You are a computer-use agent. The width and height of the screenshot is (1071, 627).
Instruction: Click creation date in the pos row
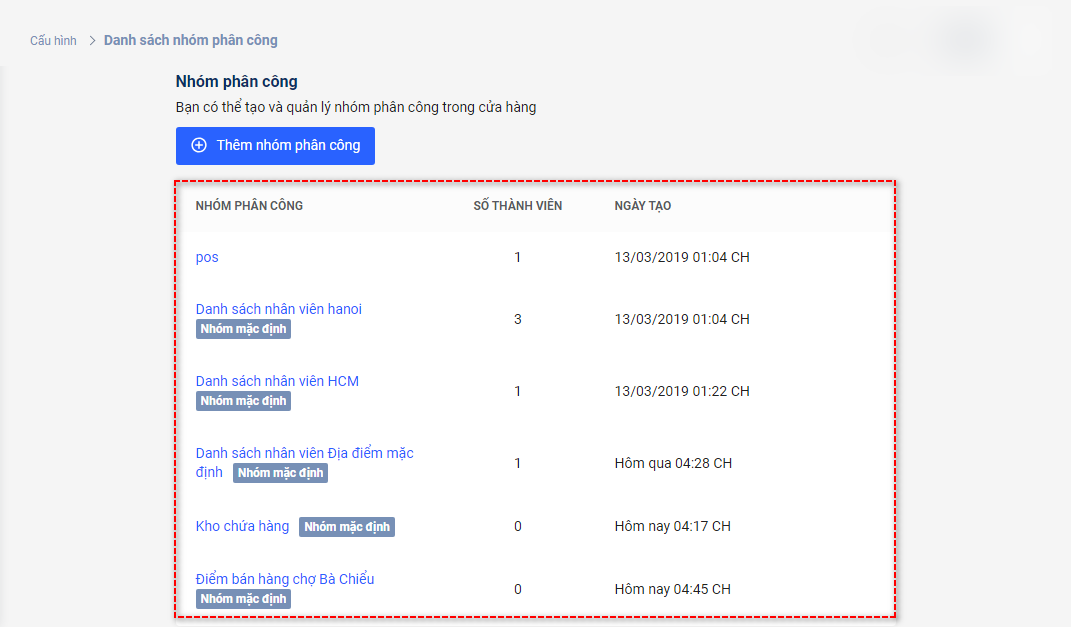coord(682,257)
